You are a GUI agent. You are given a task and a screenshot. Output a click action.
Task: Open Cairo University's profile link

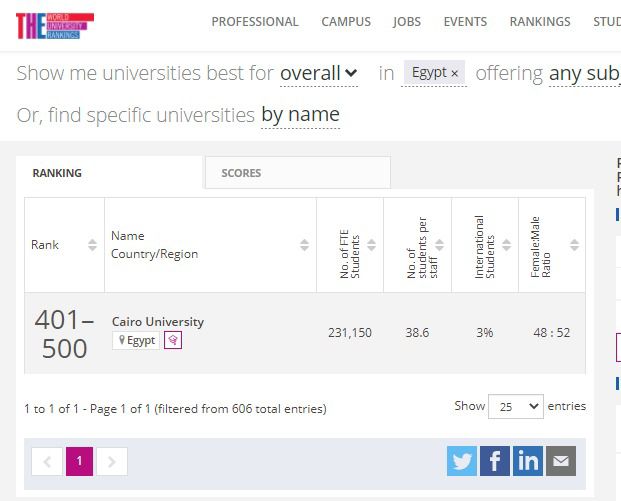click(158, 322)
